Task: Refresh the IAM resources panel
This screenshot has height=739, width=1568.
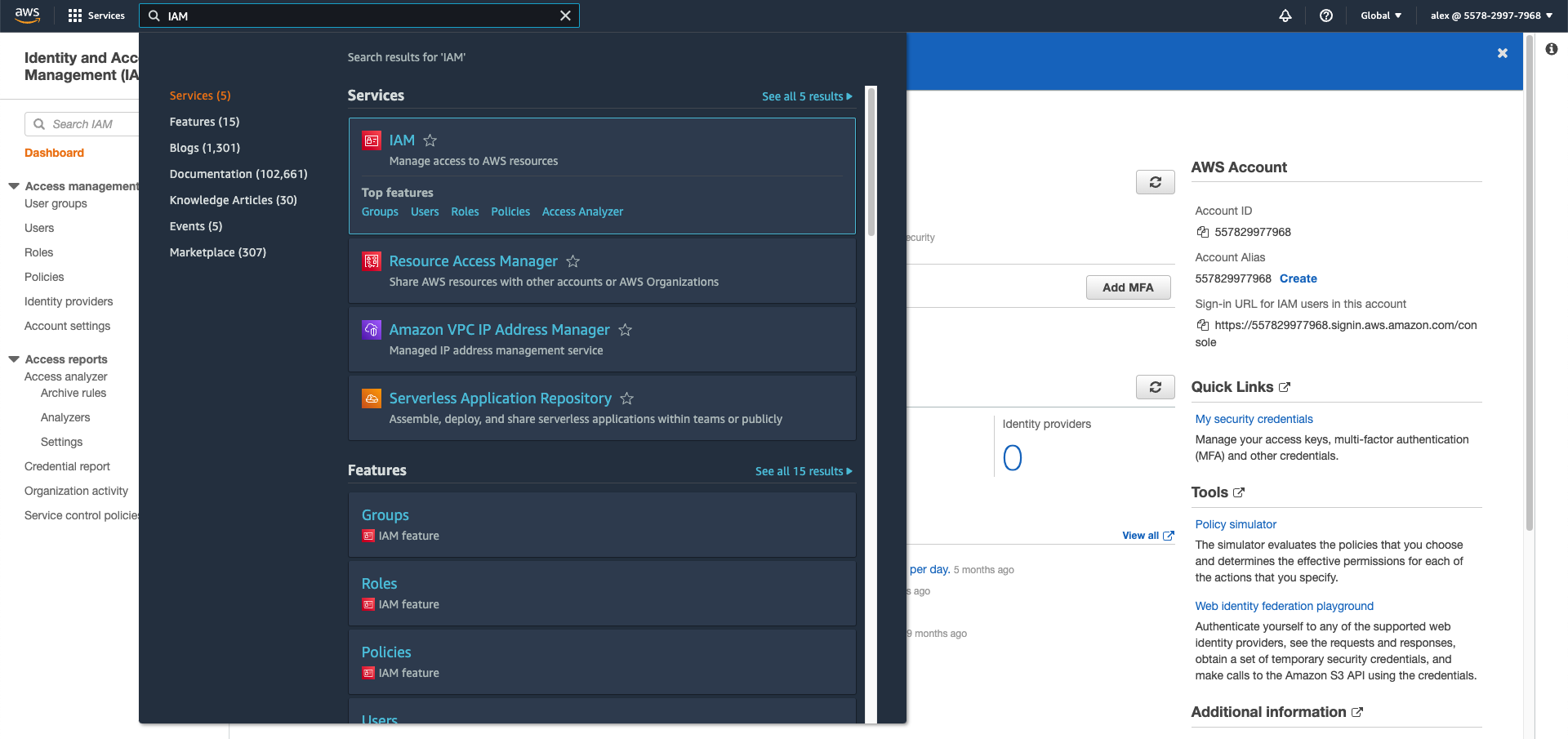Action: 1156,387
